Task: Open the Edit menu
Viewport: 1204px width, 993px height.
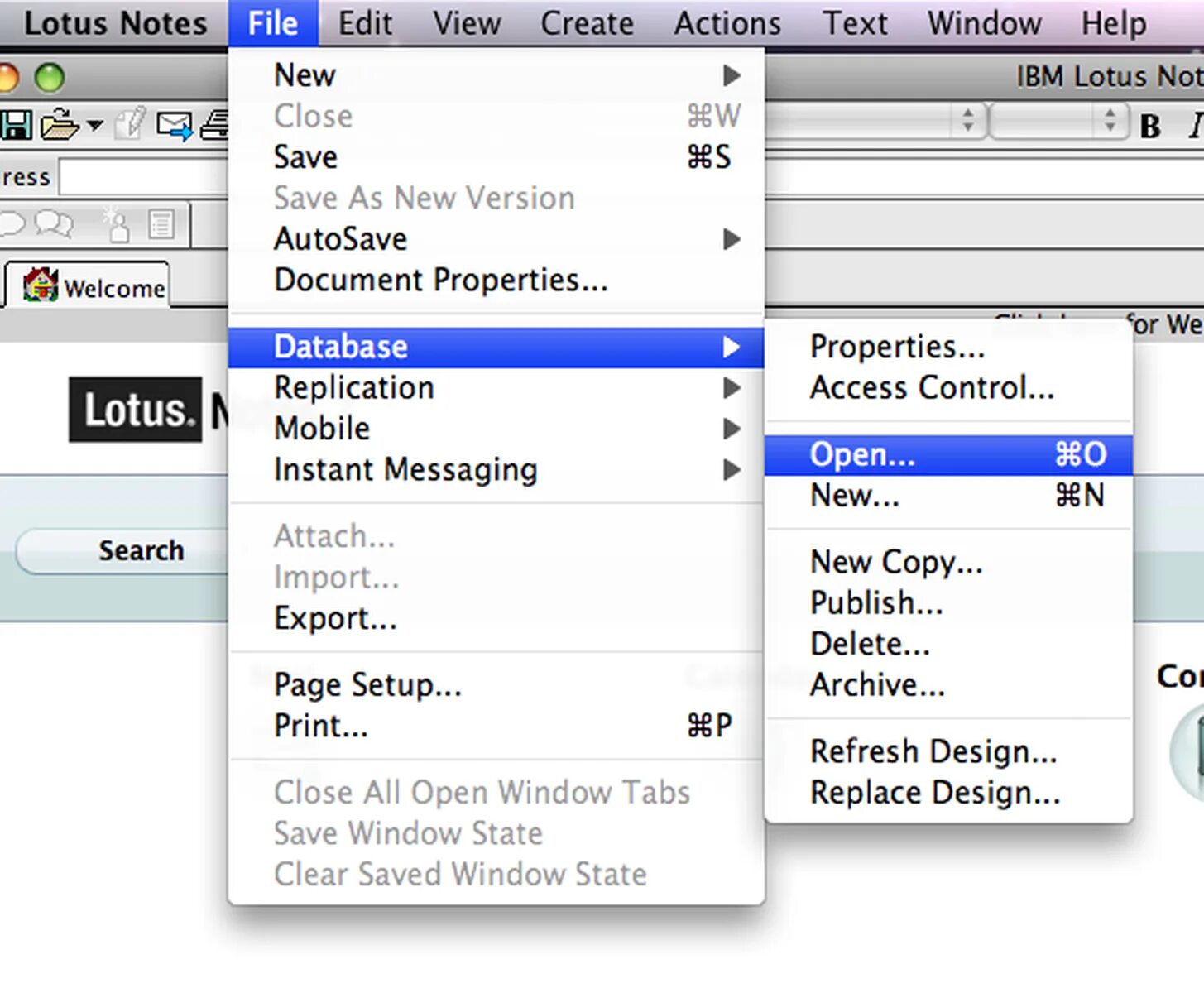Action: [x=365, y=23]
